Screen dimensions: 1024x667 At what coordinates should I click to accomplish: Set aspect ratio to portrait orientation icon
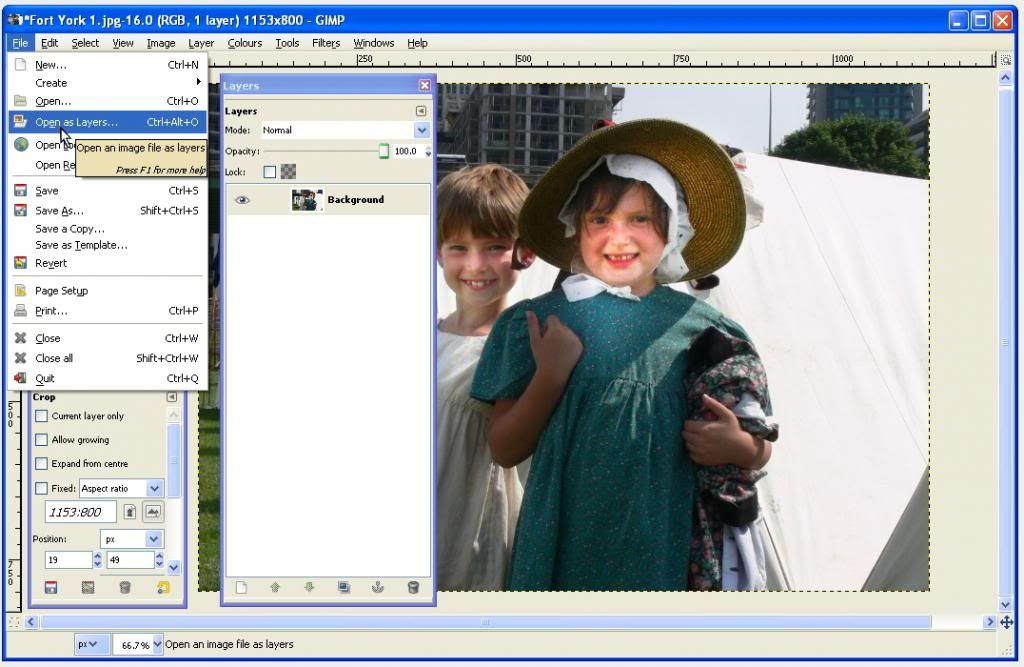130,512
